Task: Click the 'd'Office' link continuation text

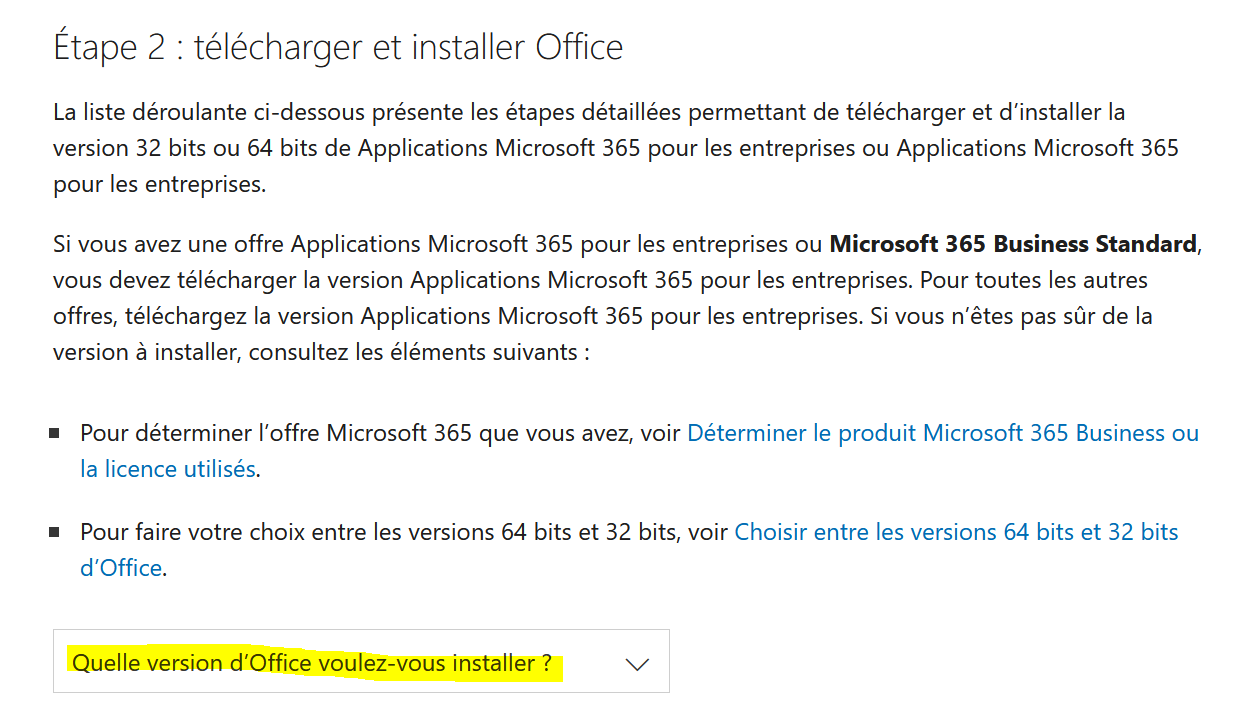Action: (x=121, y=567)
